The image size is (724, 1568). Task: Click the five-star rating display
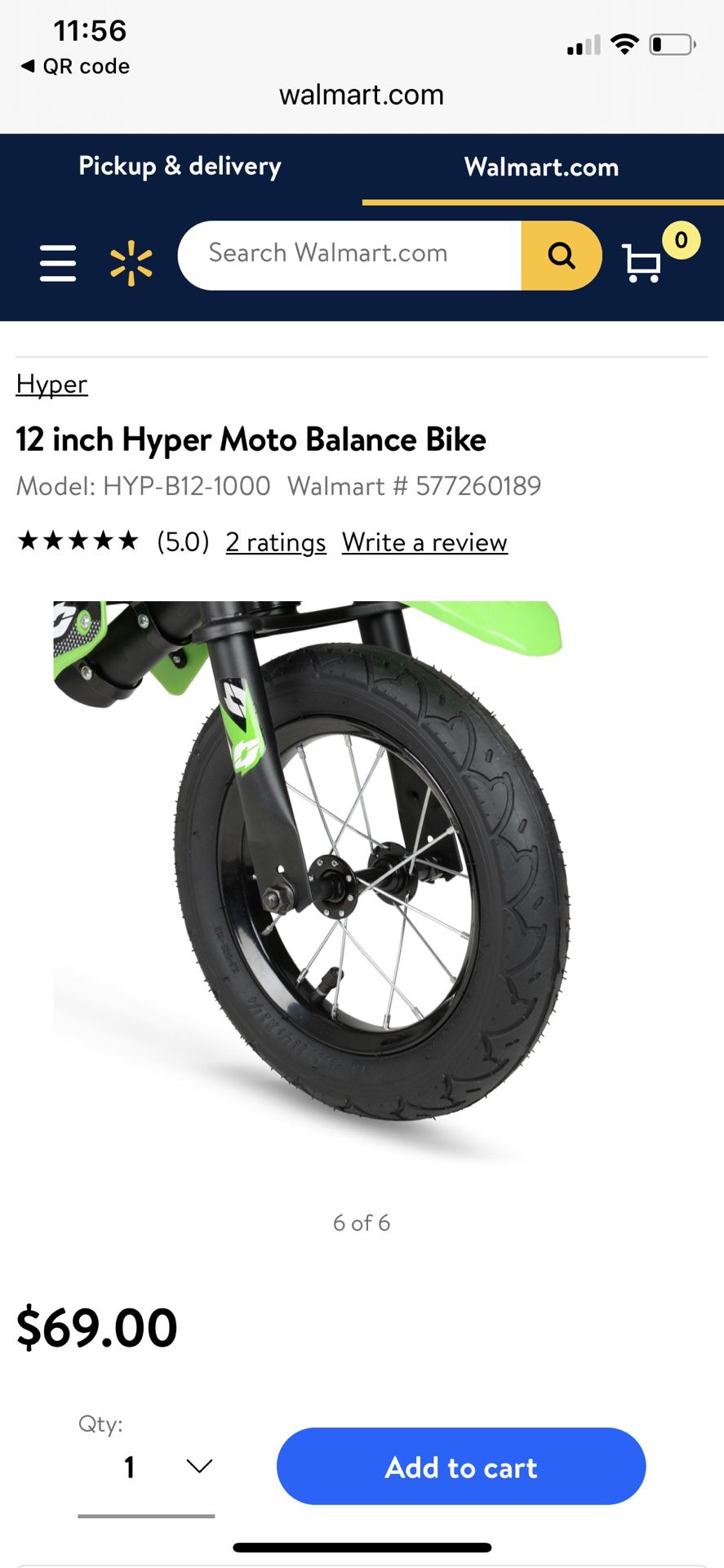[x=78, y=541]
